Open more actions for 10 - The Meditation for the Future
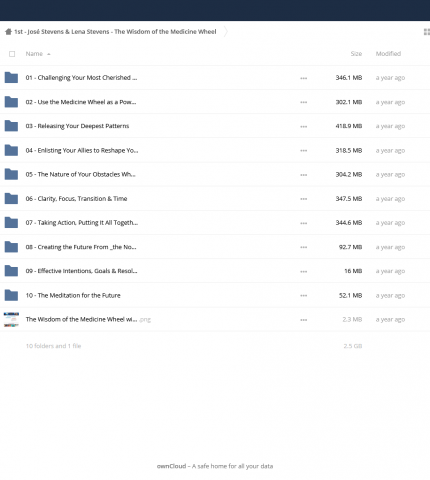430x480 pixels. 303,295
